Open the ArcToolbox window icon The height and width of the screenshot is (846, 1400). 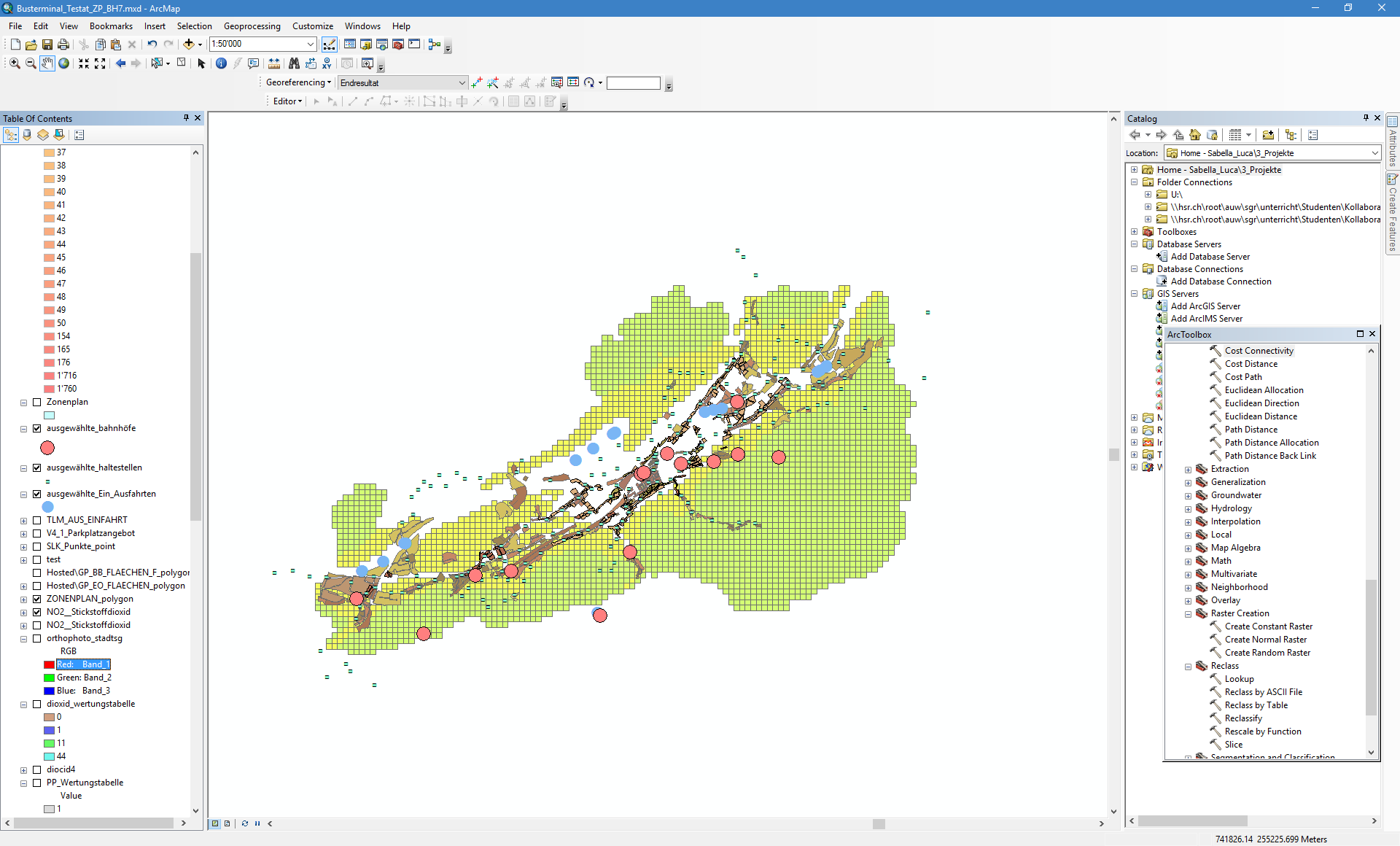coord(398,44)
